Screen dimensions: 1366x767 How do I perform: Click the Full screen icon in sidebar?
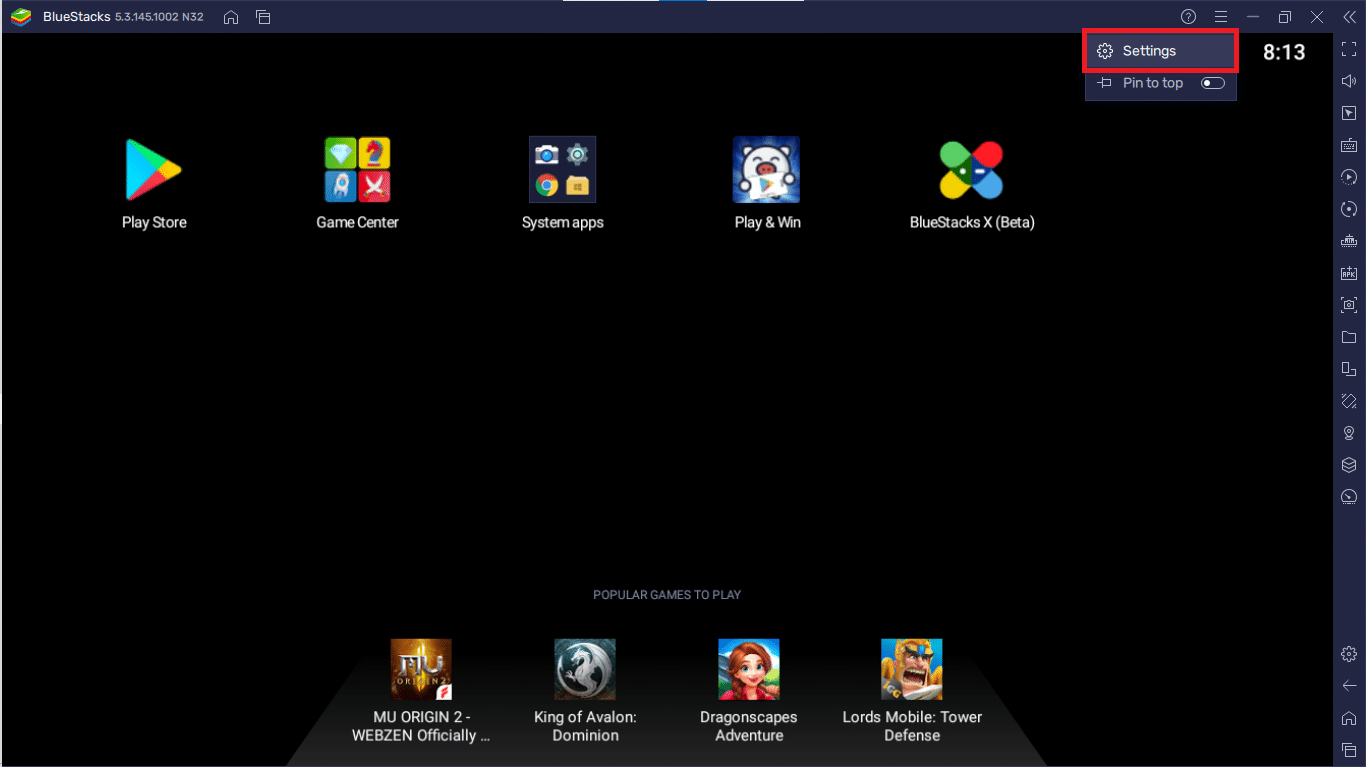(1349, 49)
